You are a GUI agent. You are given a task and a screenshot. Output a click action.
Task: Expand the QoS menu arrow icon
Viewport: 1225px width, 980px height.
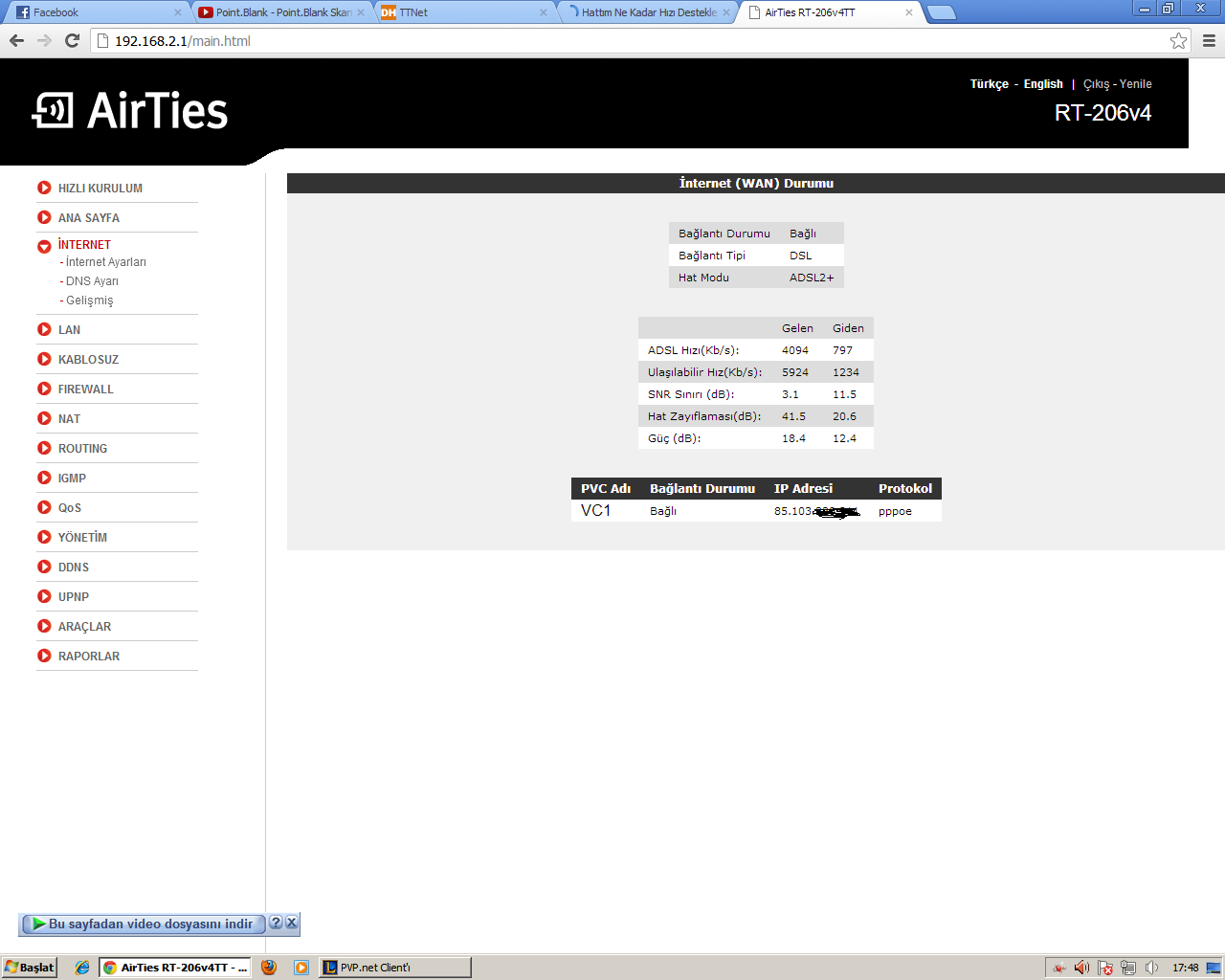point(44,507)
